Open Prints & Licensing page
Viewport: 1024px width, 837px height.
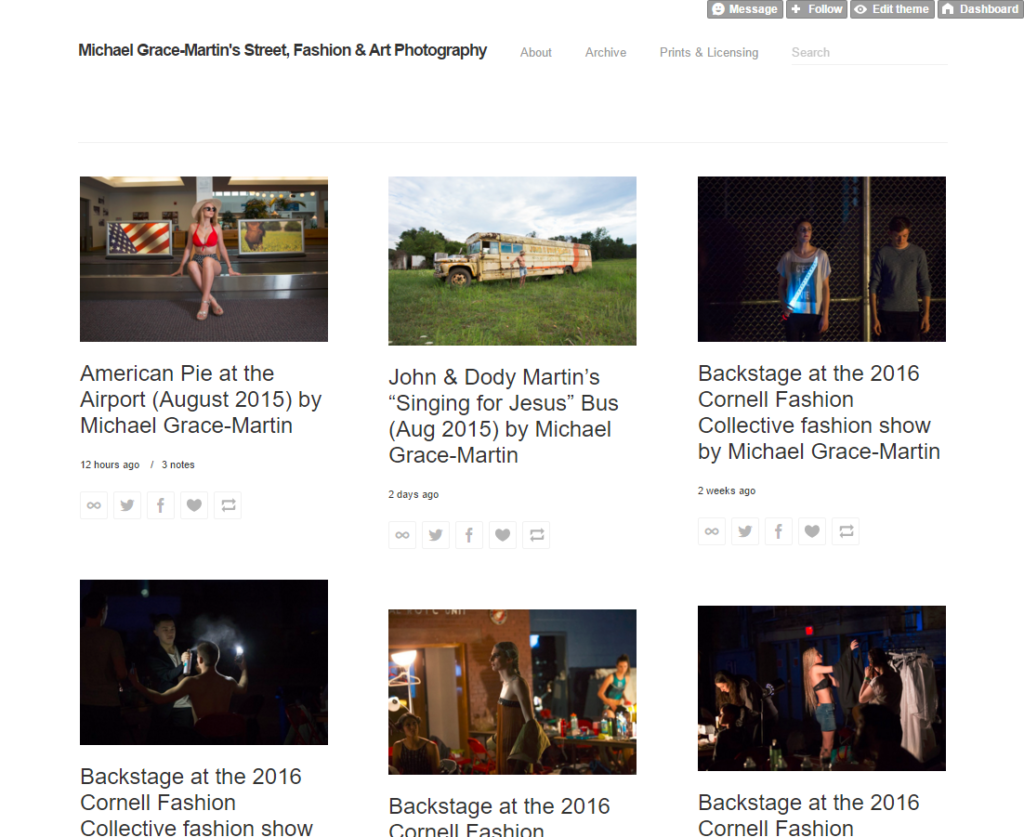click(709, 53)
